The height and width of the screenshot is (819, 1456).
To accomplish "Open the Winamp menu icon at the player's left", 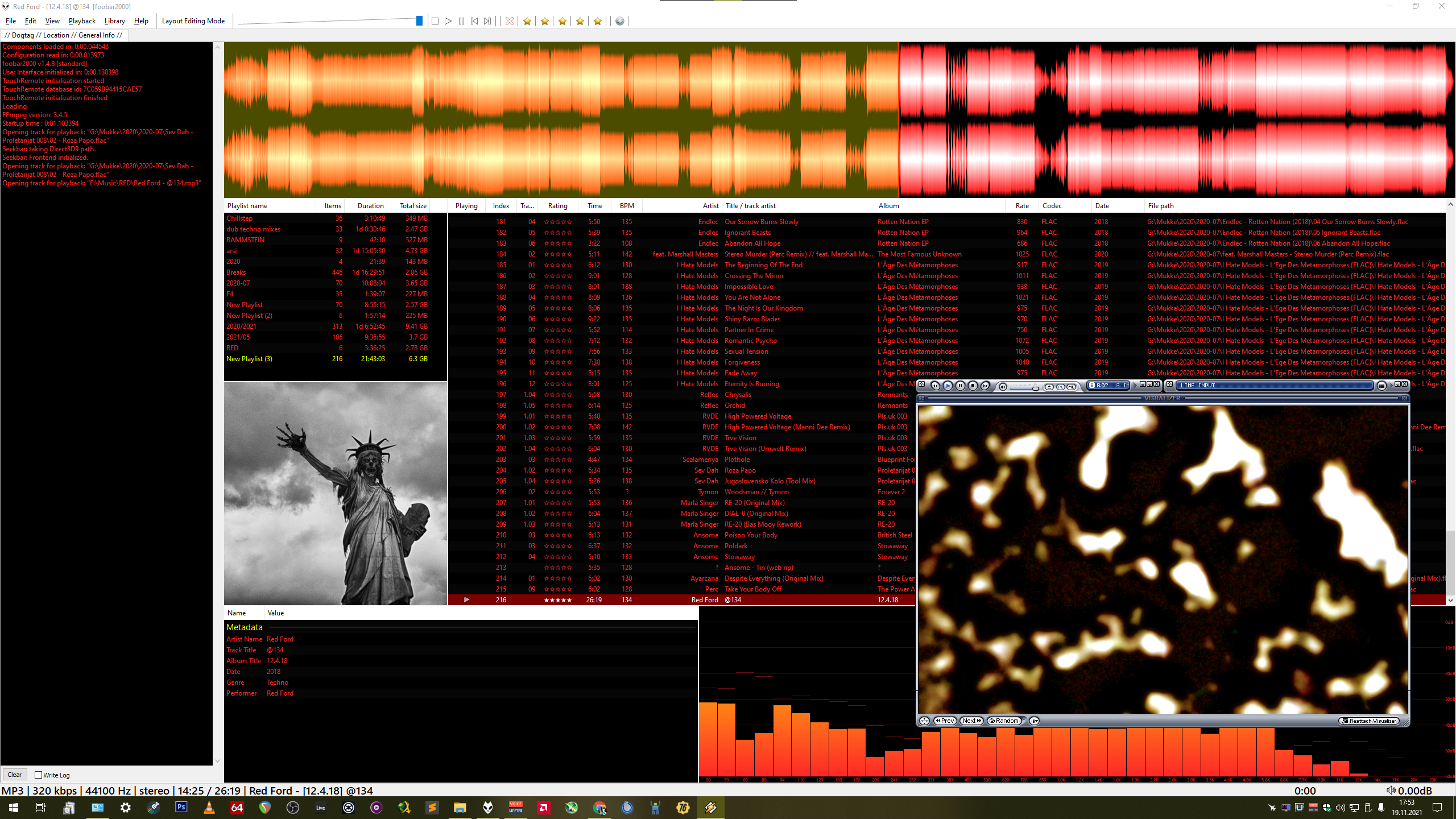I will 921,384.
